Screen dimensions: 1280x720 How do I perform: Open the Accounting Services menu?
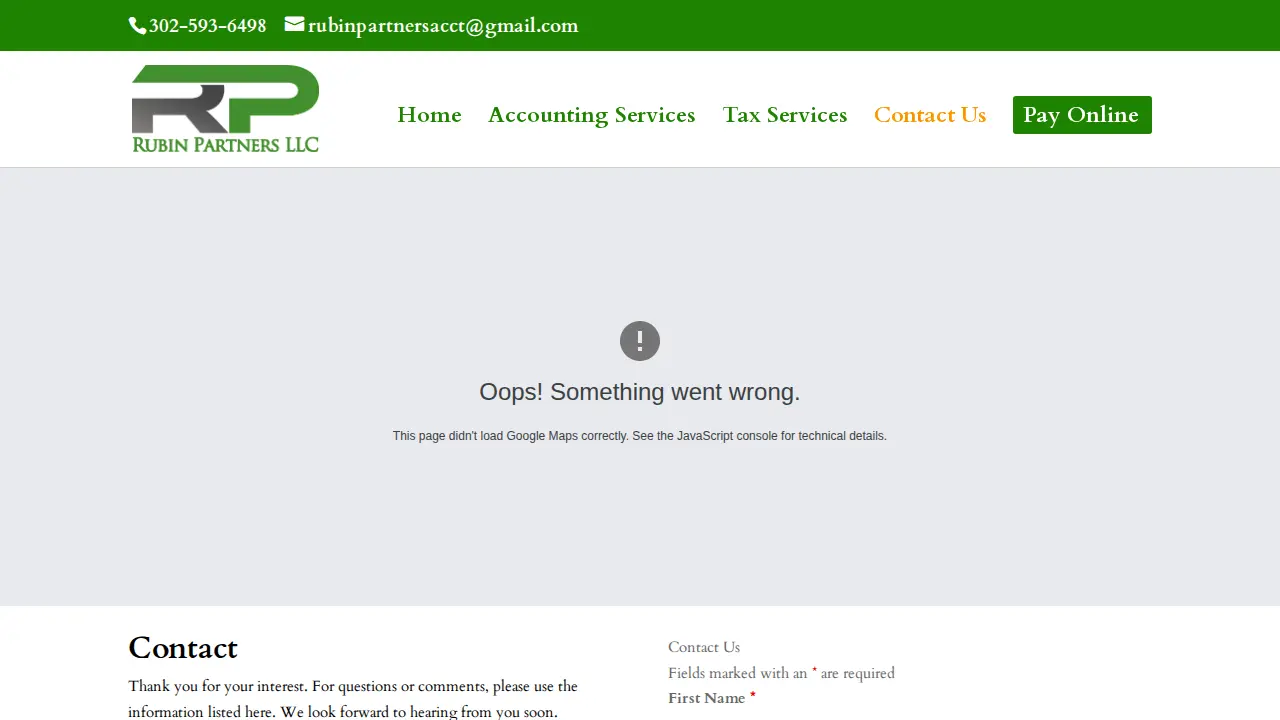pyautogui.click(x=592, y=115)
